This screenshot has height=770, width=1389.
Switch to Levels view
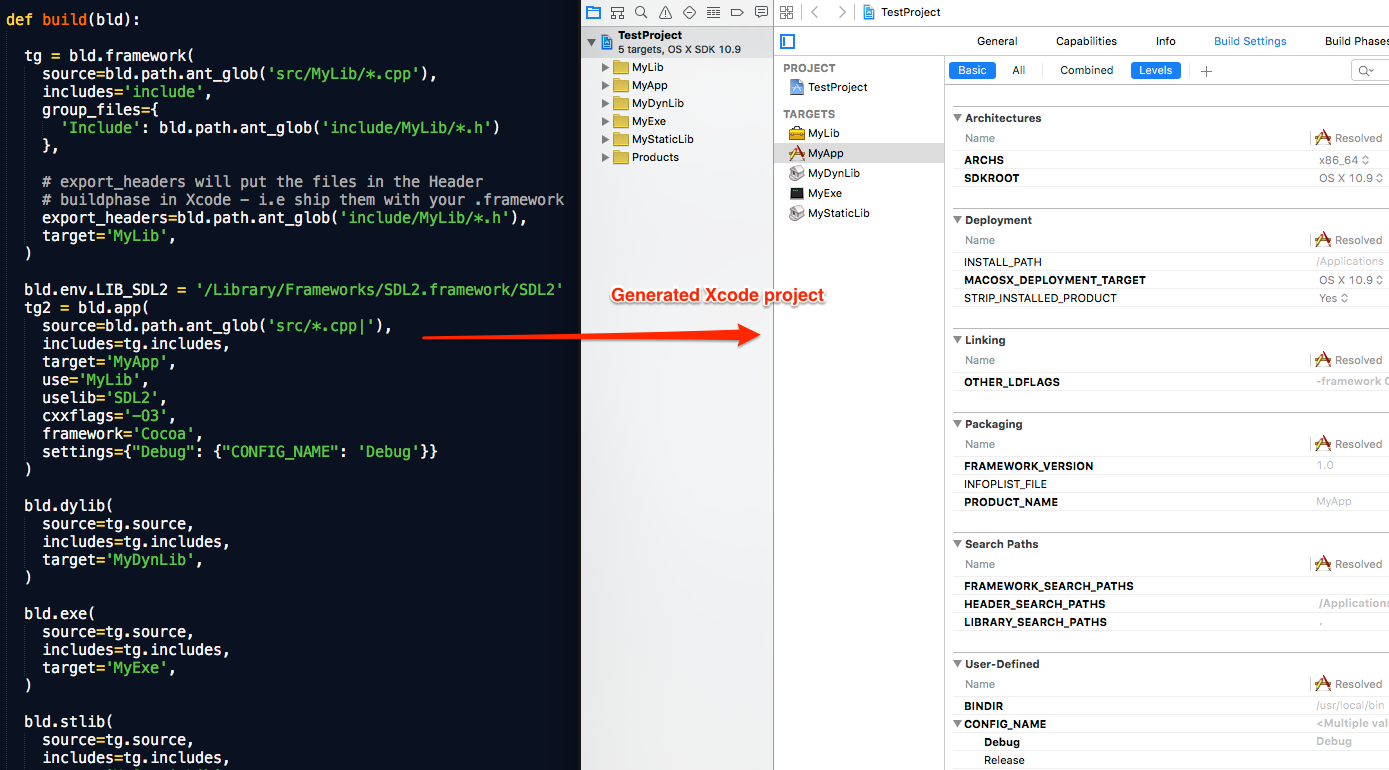pos(1155,70)
